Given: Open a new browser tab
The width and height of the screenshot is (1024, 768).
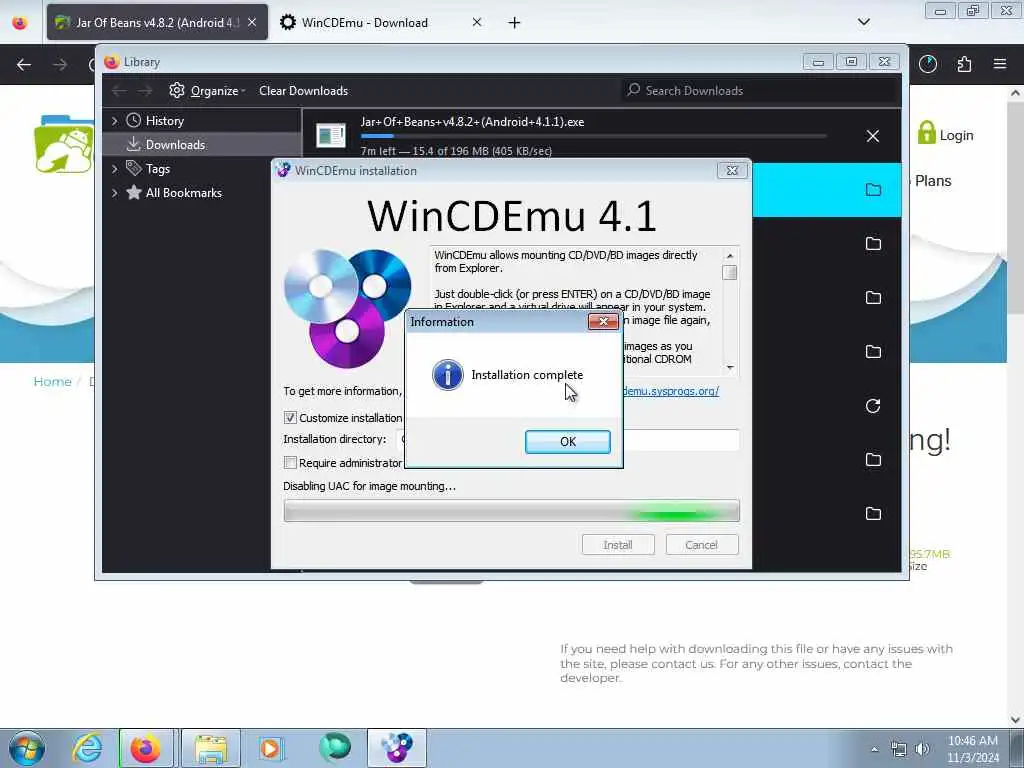Looking at the screenshot, I should pyautogui.click(x=515, y=23).
